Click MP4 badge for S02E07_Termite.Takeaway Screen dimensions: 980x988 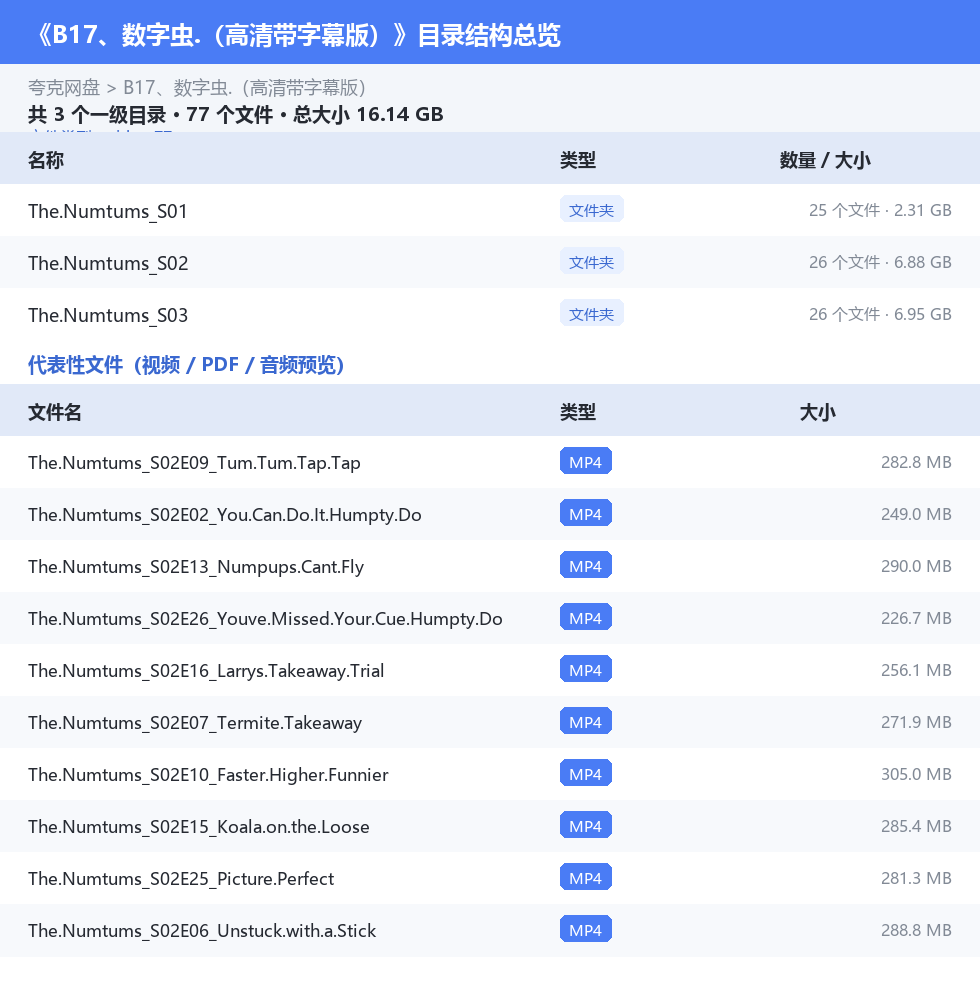(585, 722)
